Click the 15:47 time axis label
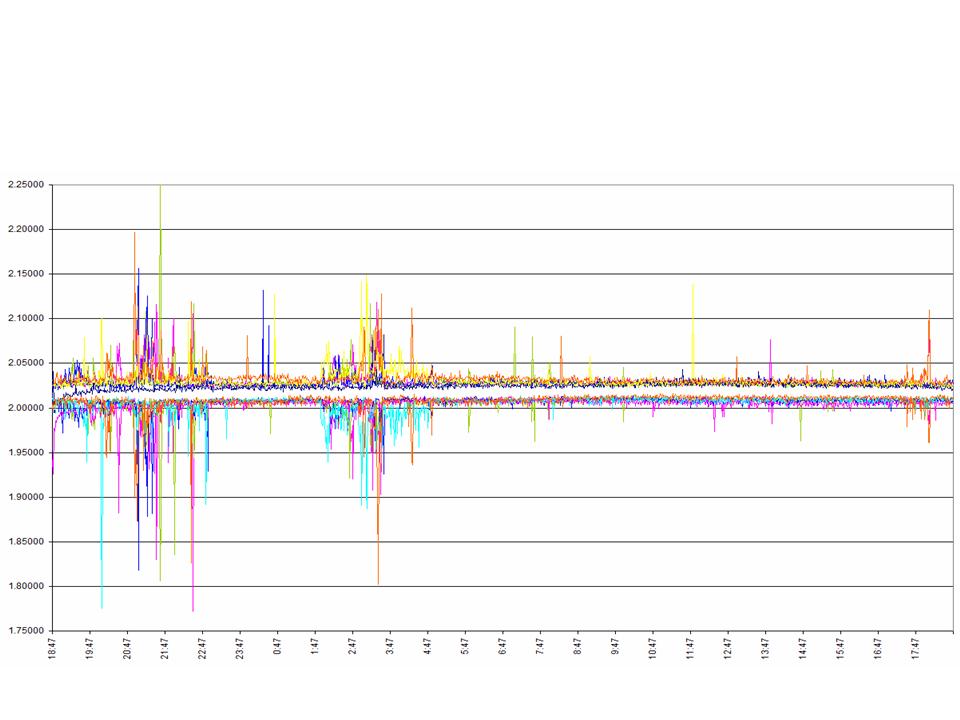Image resolution: width=960 pixels, height=720 pixels. [840, 648]
